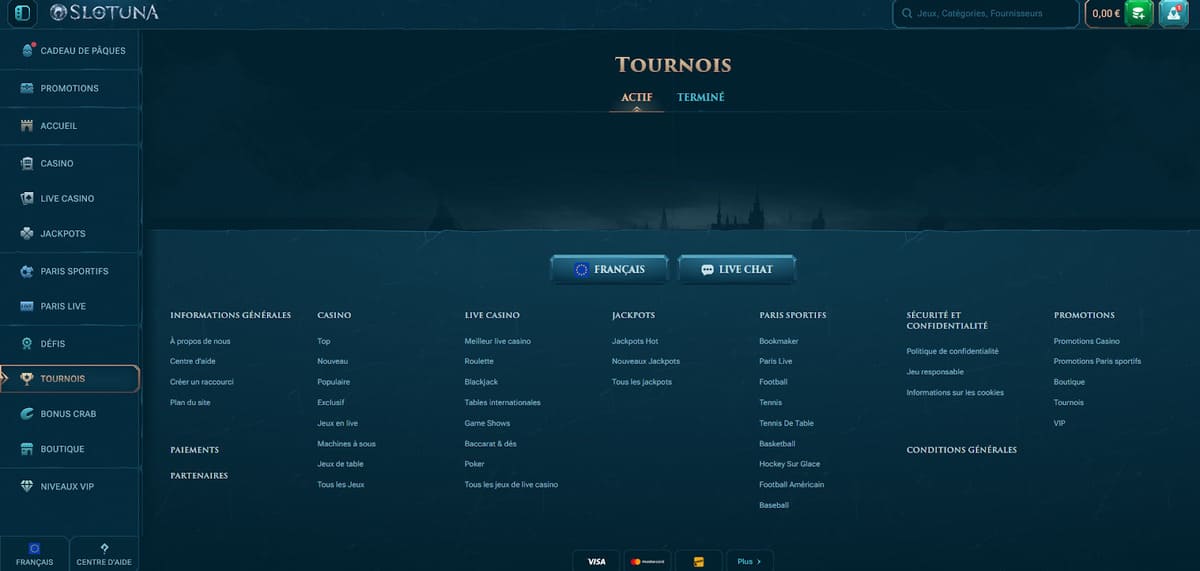This screenshot has width=1200, height=571.
Task: Open Tous les Jeux link
Action: pyautogui.click(x=340, y=484)
